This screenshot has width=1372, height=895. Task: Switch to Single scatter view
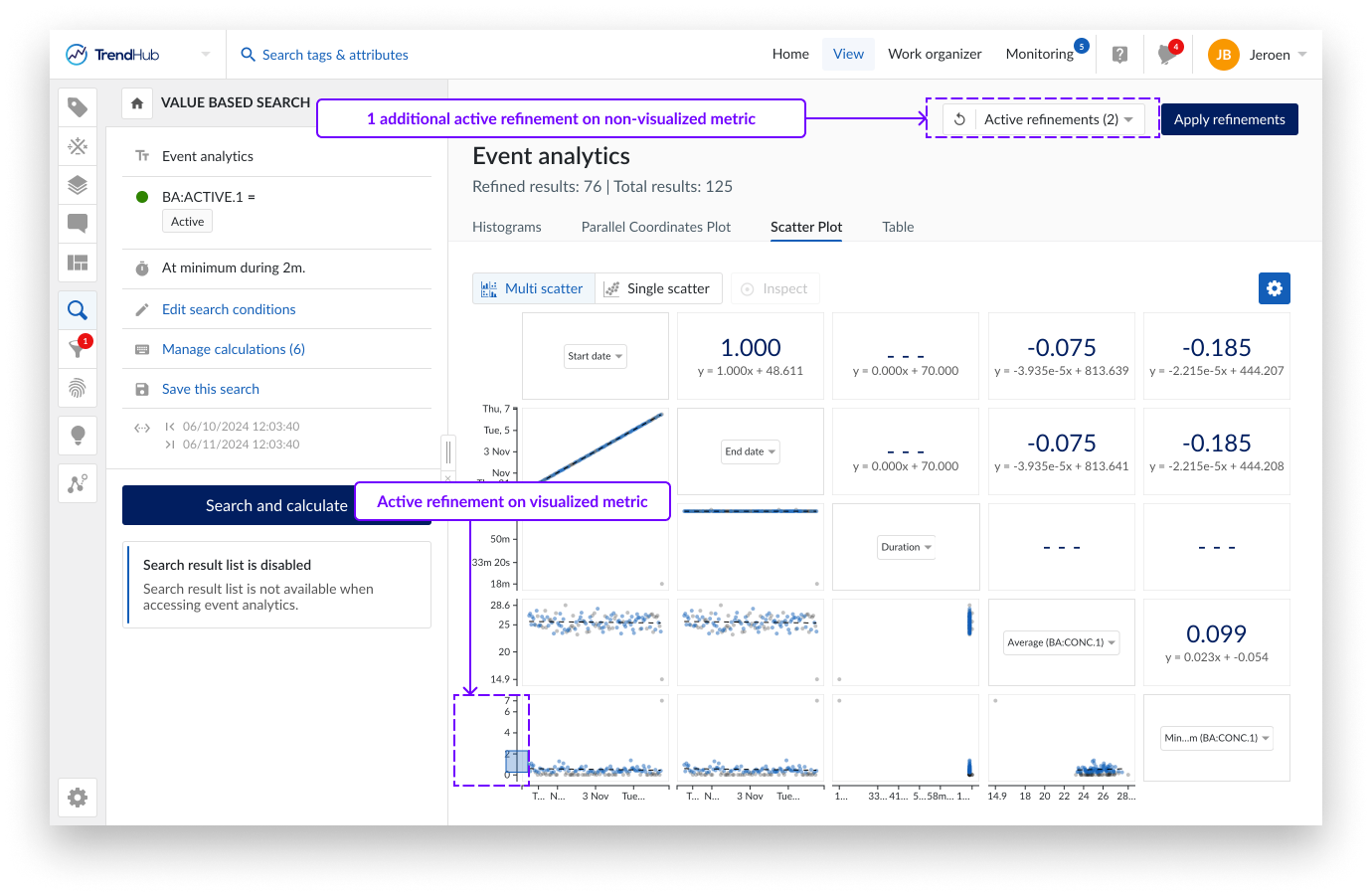[x=657, y=288]
